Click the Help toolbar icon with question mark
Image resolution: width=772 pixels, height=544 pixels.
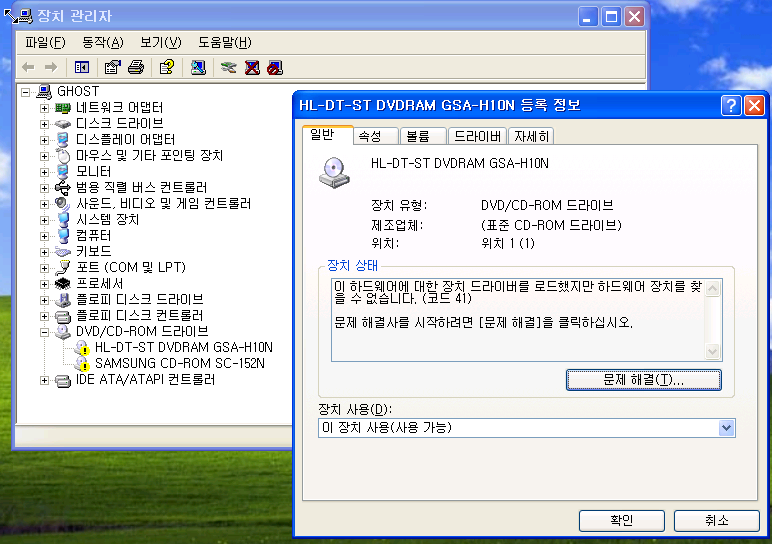click(x=167, y=67)
